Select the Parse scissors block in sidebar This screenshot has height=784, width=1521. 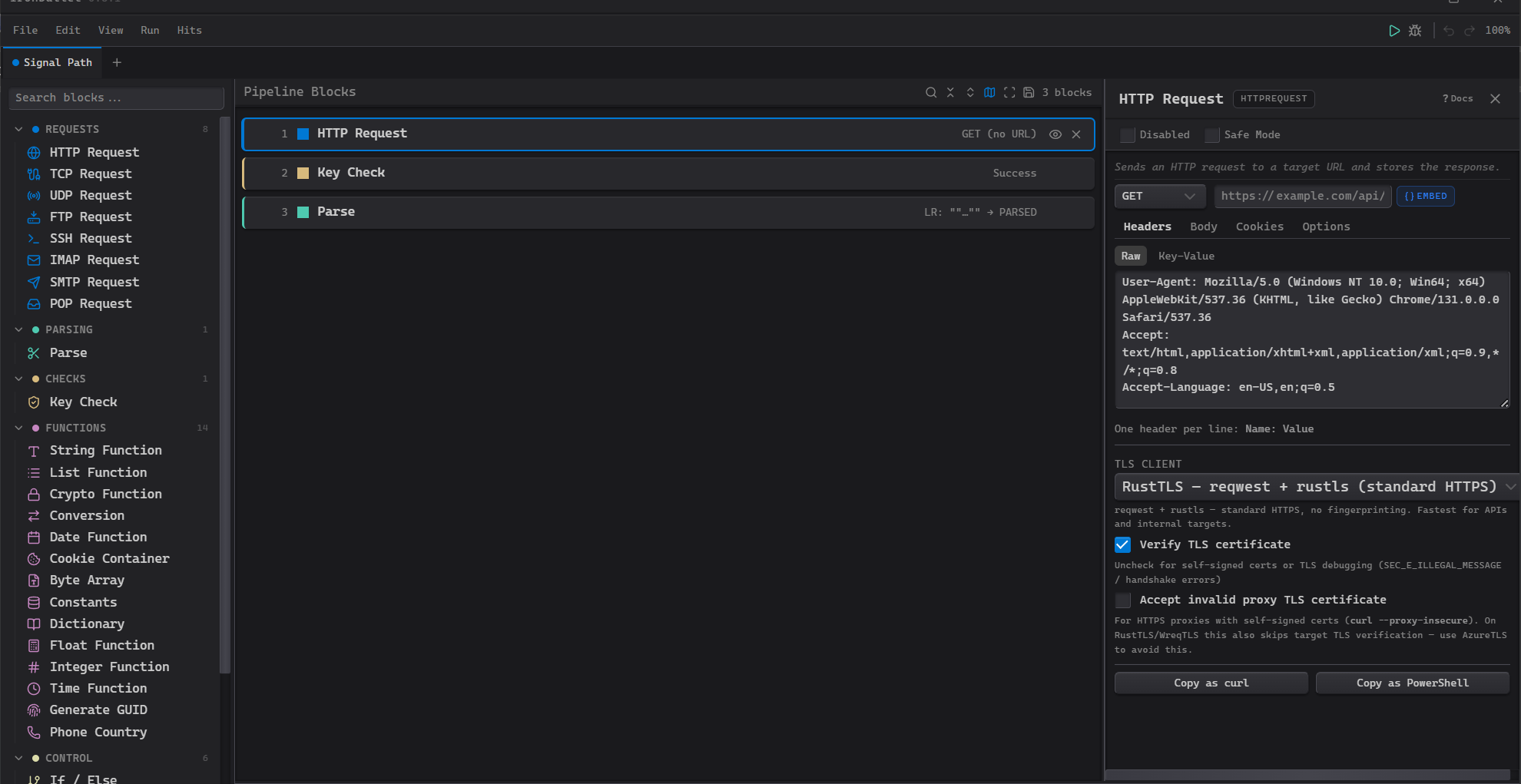(x=68, y=352)
